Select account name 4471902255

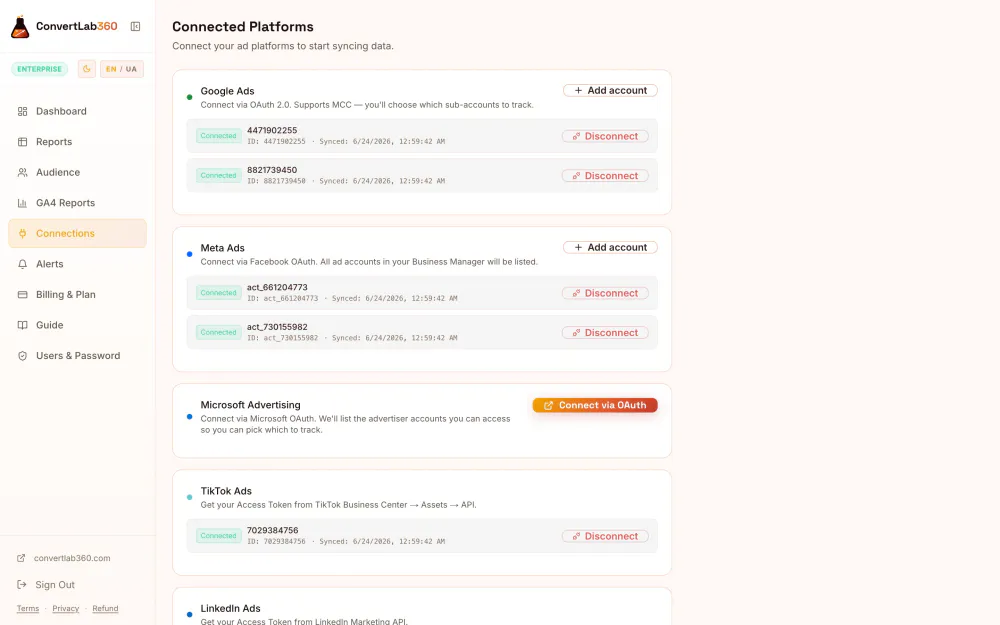272,130
